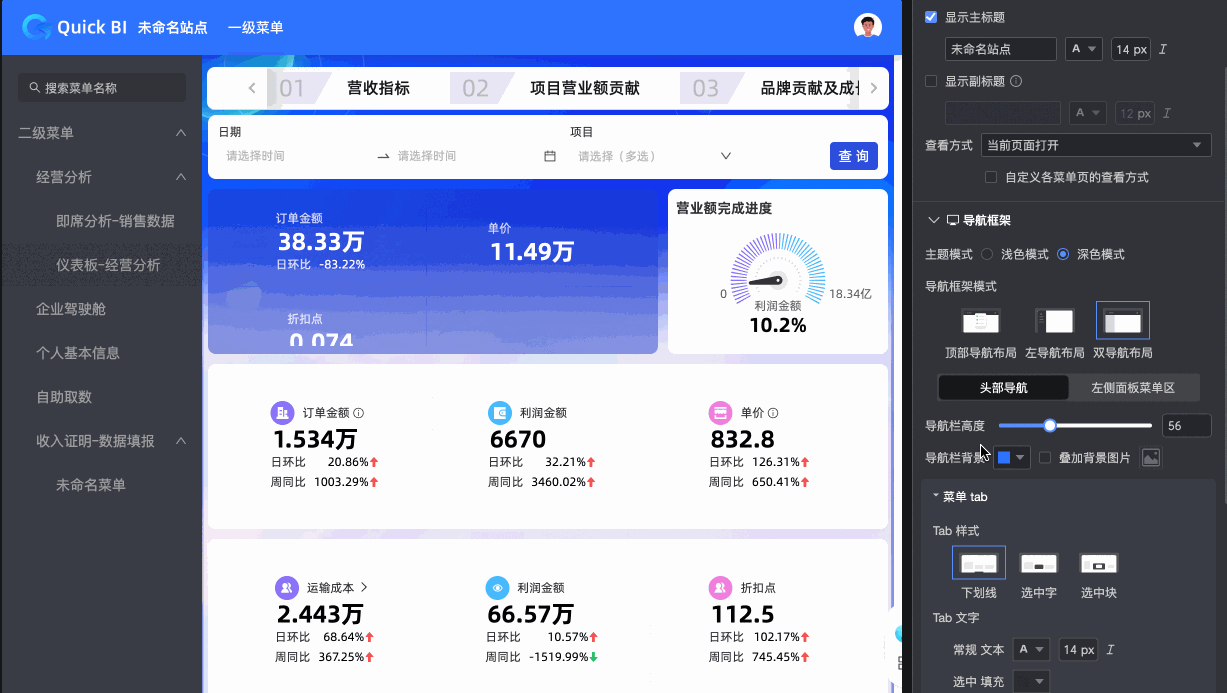Click the 单价 info icon
This screenshot has width=1227, height=693.
pyautogui.click(x=773, y=412)
